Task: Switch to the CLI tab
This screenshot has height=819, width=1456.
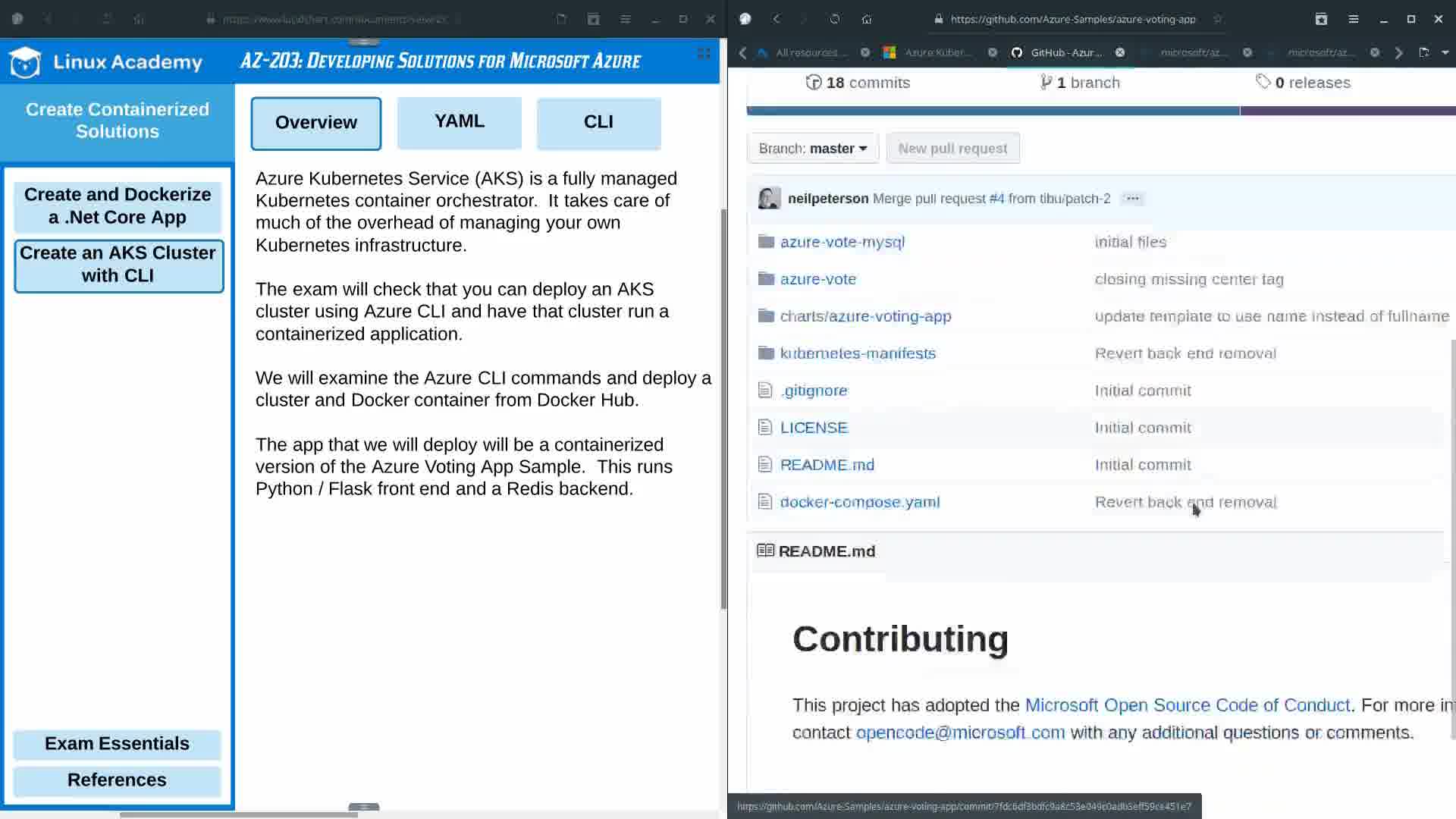Action: click(598, 122)
